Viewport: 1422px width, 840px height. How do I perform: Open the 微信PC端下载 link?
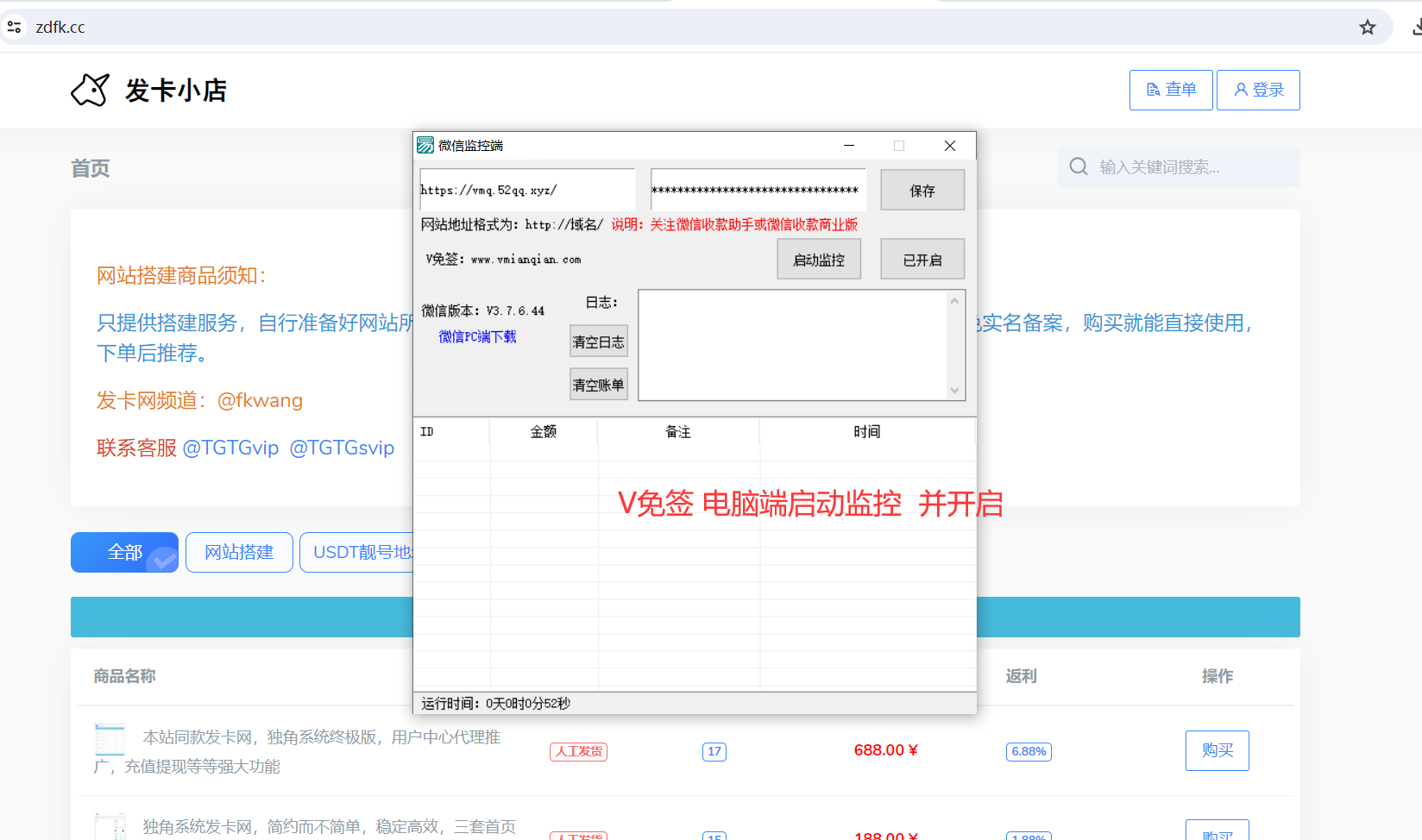point(477,336)
